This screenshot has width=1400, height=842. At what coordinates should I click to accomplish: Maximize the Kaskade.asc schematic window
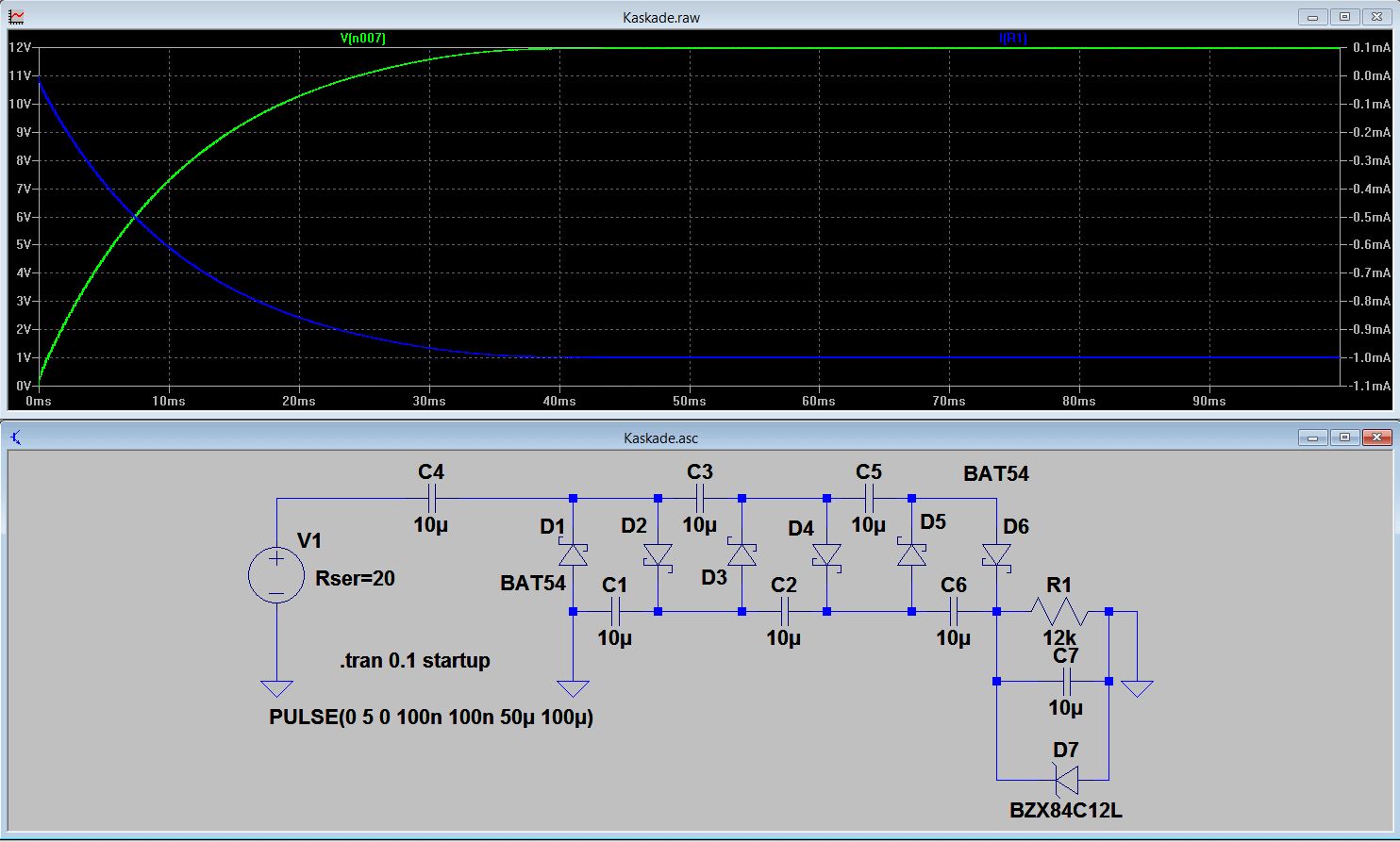[1346, 438]
